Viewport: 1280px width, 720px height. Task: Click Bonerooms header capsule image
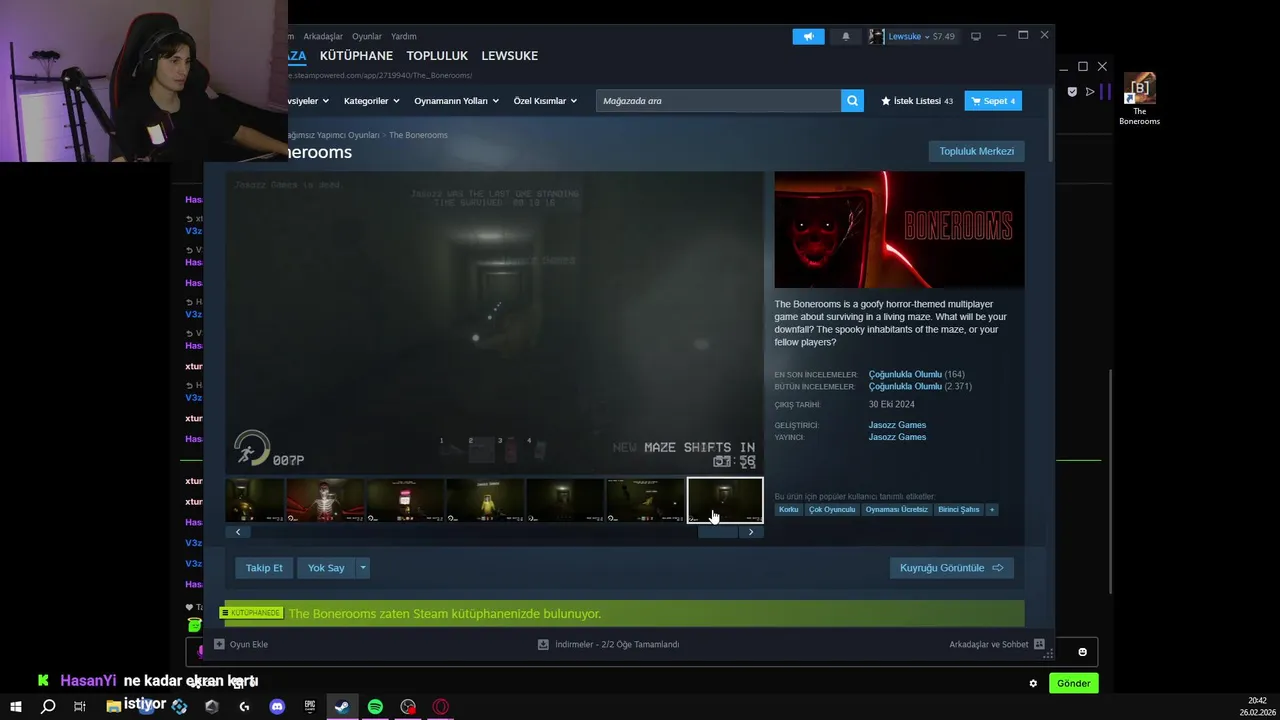[899, 230]
